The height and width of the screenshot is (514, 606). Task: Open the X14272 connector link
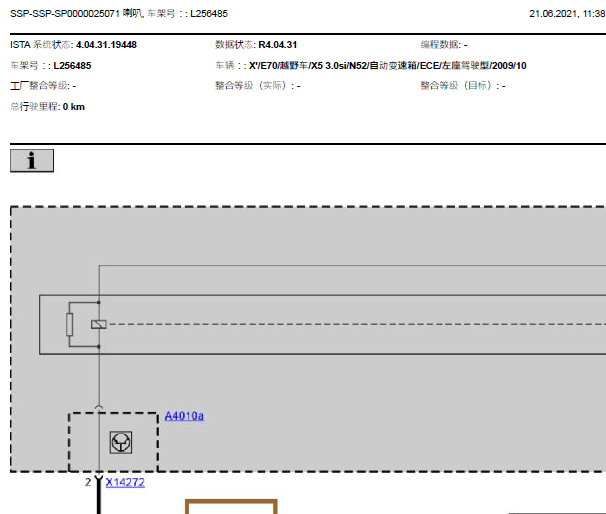click(x=125, y=482)
